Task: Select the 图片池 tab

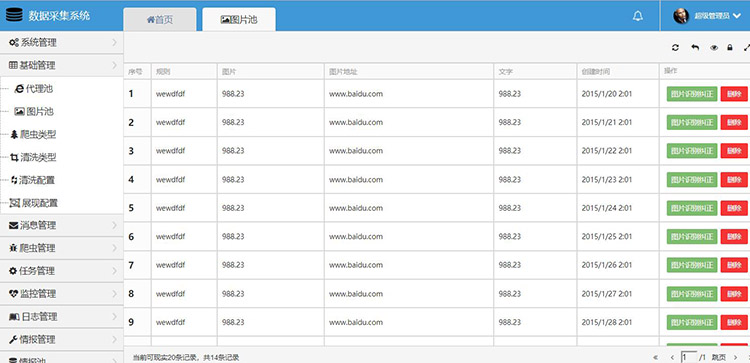Action: pyautogui.click(x=239, y=20)
